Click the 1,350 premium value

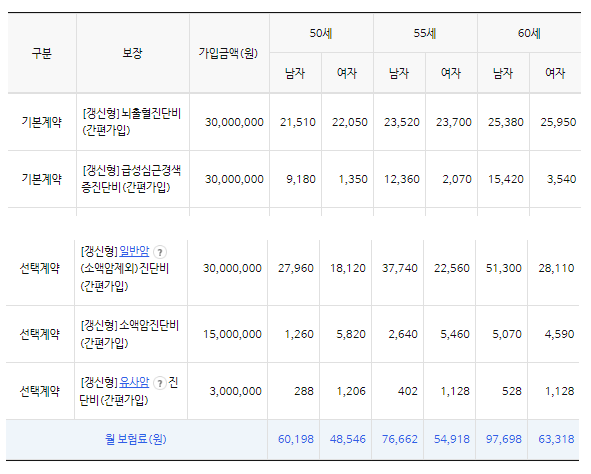[353, 179]
